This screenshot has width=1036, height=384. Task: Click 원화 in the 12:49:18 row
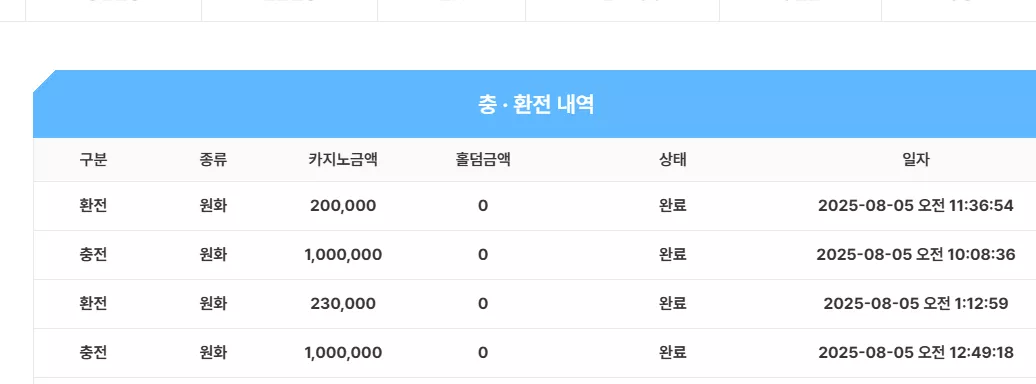point(213,352)
